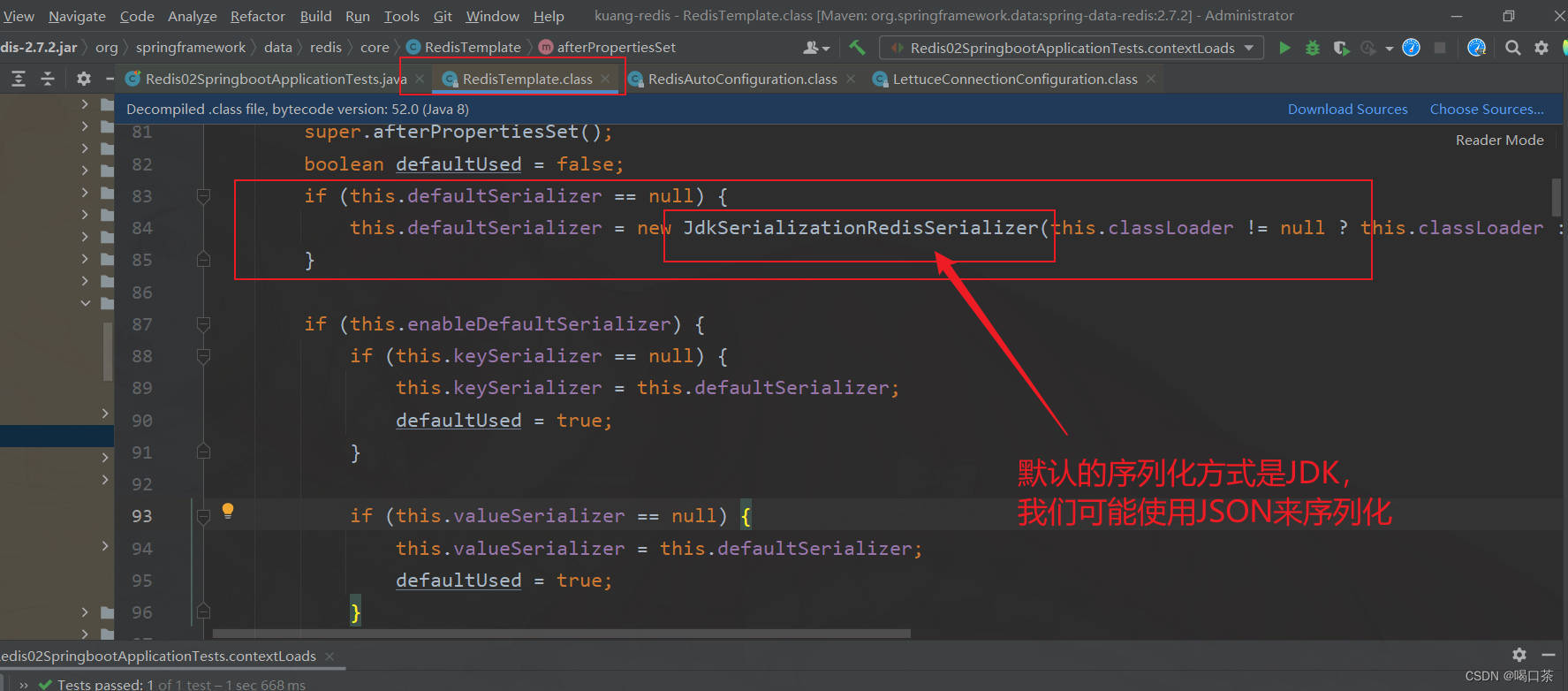Click RedisTemplate breadcrumb item
The image size is (1568, 691).
pyautogui.click(x=465, y=47)
